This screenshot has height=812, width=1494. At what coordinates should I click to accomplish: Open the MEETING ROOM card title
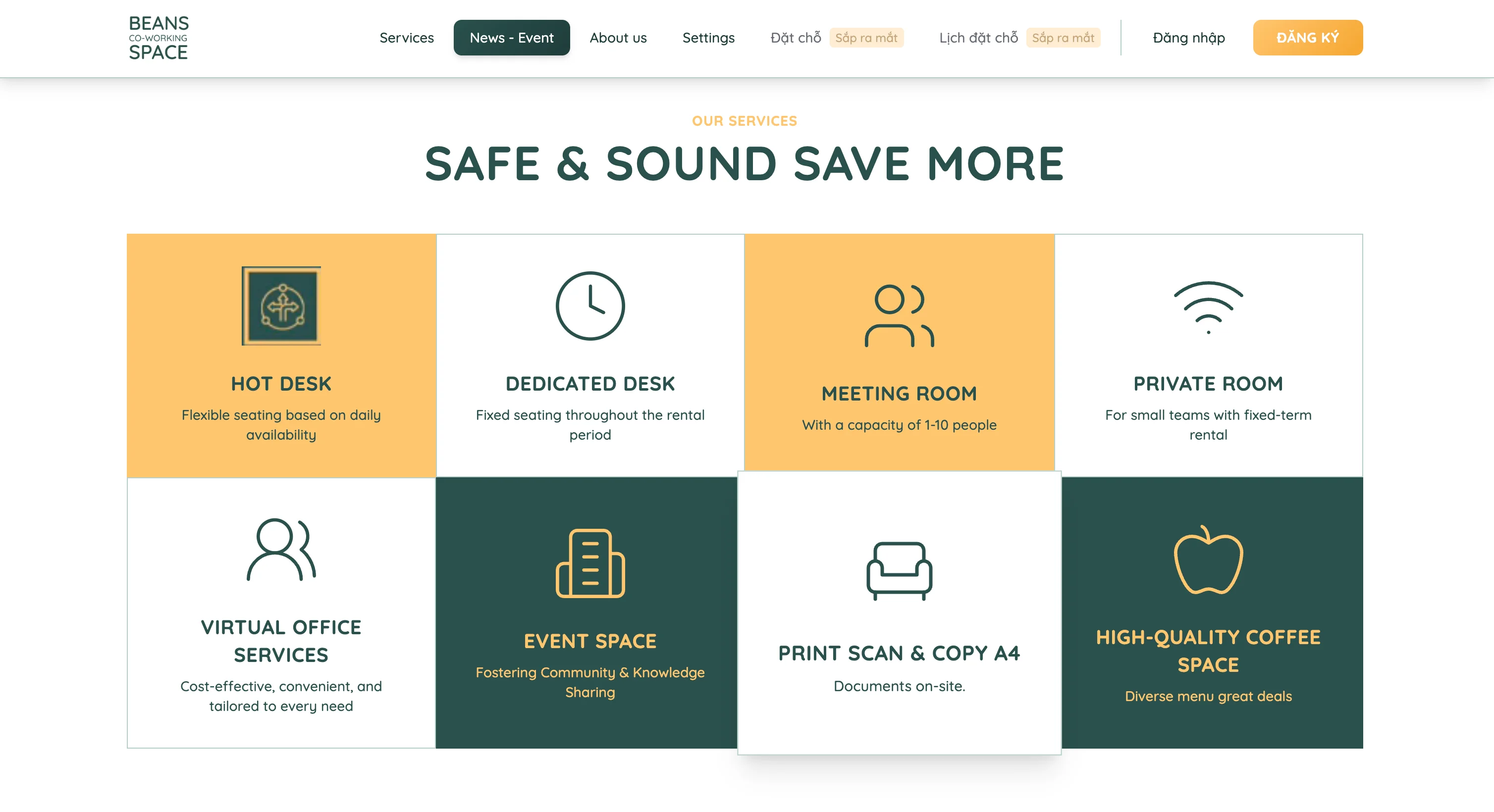899,394
